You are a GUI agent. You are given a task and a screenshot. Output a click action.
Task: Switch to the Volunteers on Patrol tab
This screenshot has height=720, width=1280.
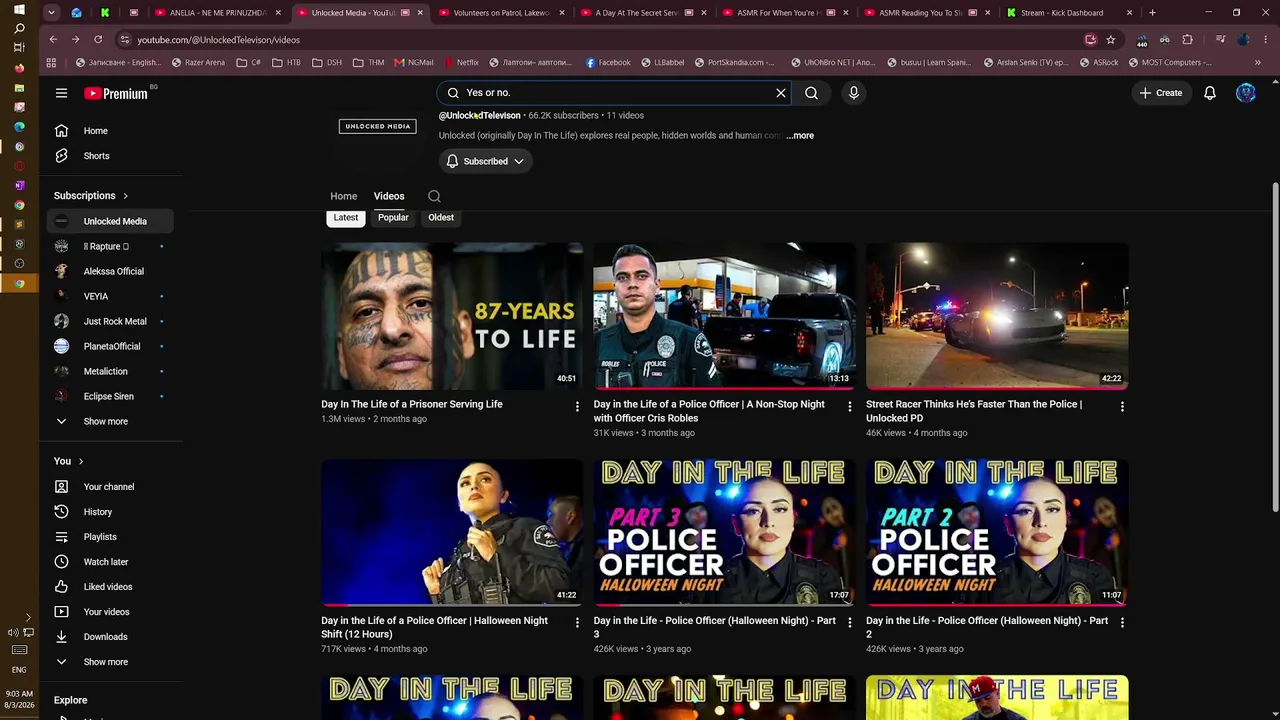503,13
